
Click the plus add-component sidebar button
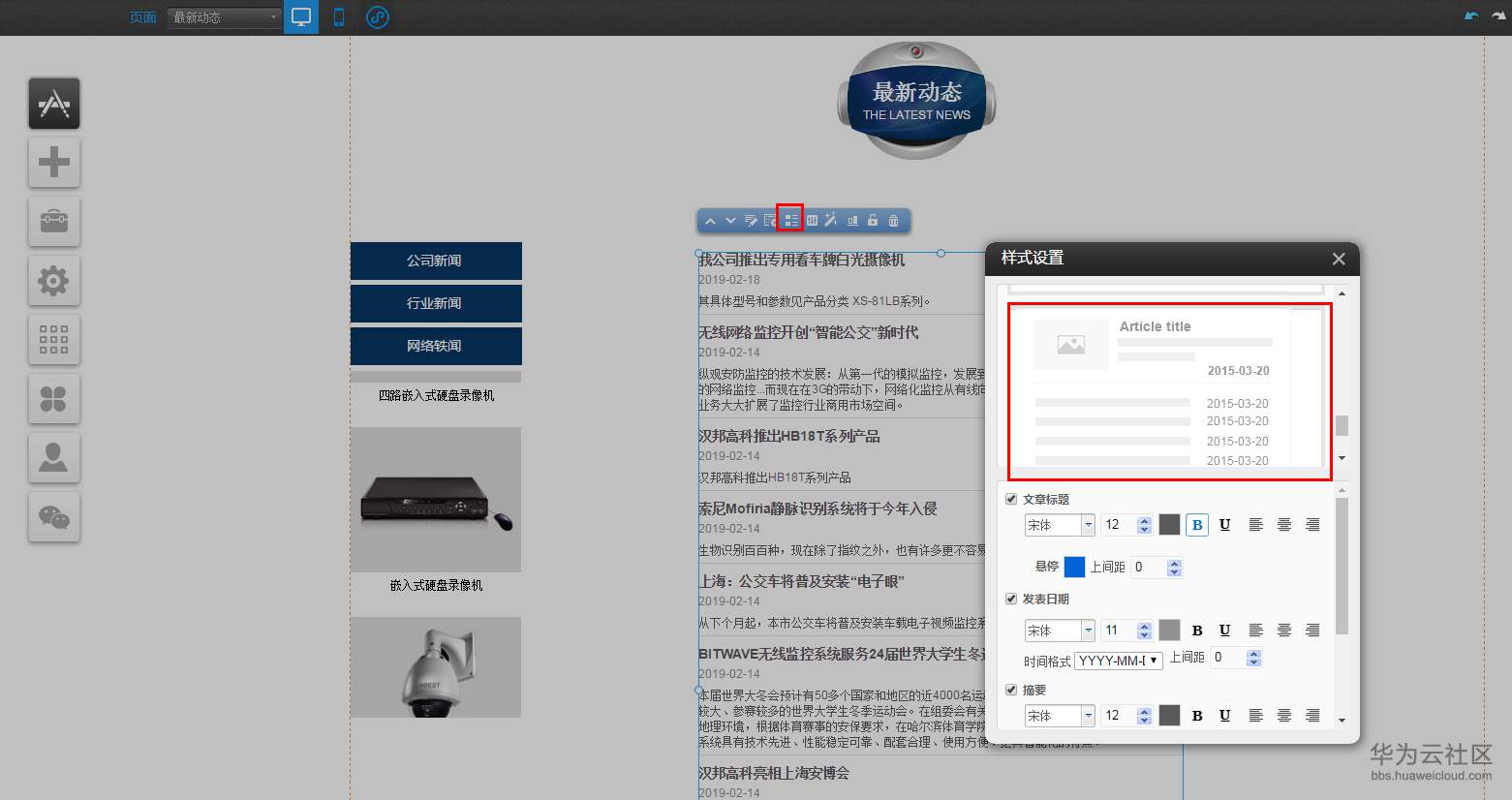point(54,162)
